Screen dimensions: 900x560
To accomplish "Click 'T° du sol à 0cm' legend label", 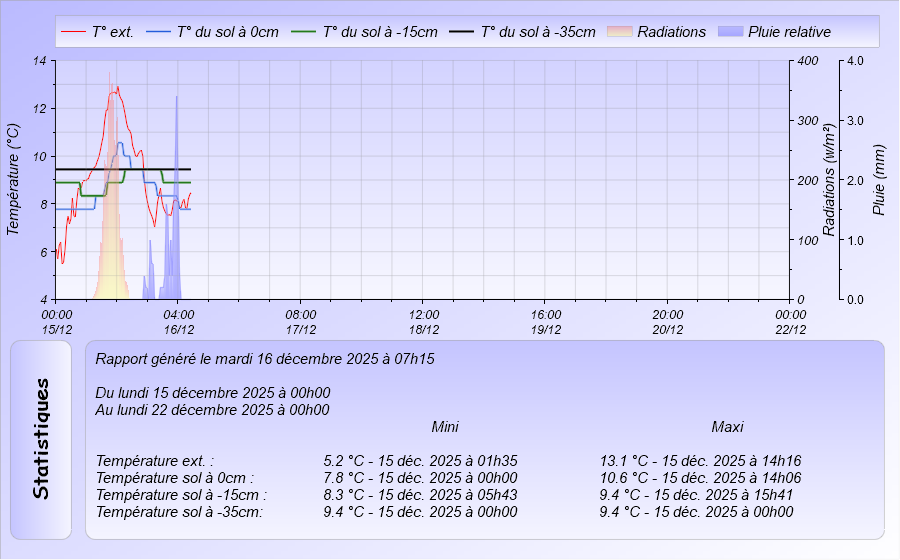I will pos(228,32).
